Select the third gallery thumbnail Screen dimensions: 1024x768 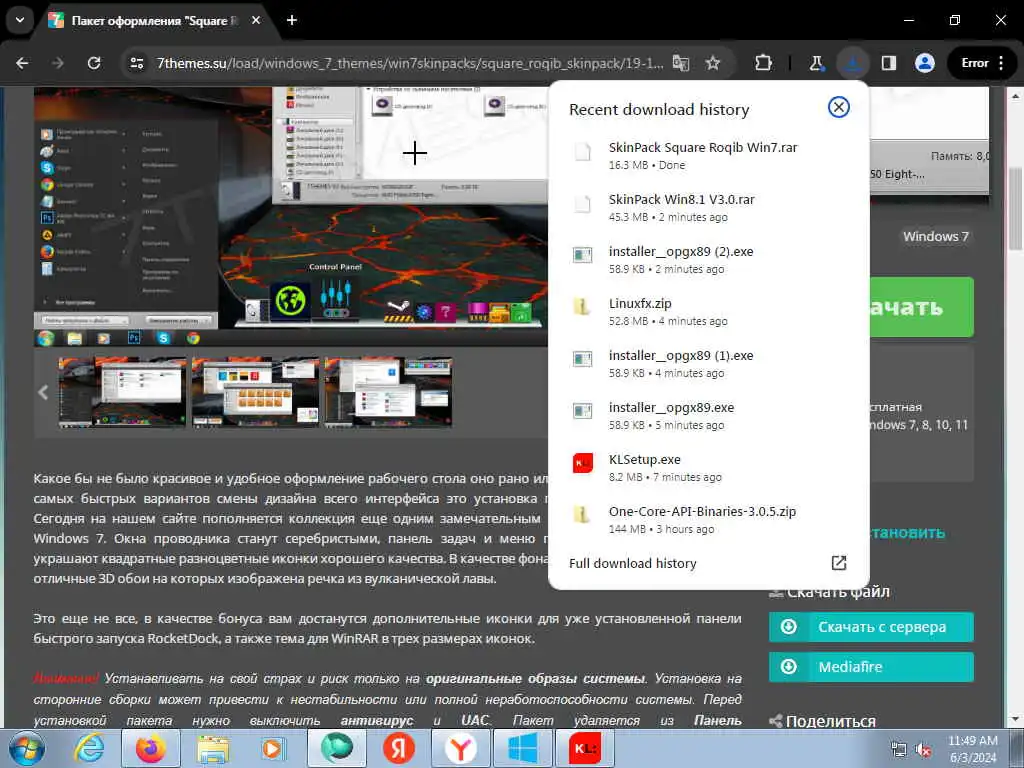coord(389,392)
